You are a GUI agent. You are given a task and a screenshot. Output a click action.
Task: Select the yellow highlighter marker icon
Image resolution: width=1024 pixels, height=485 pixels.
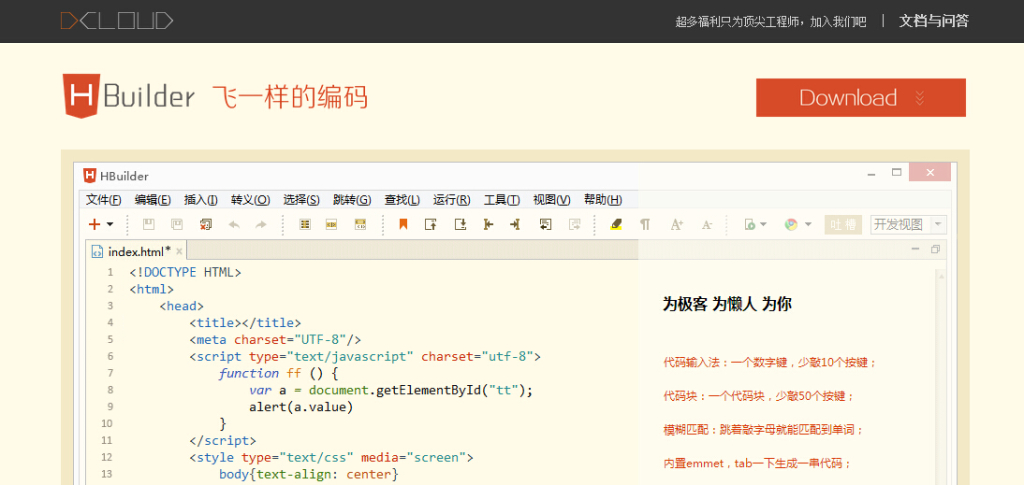(616, 225)
